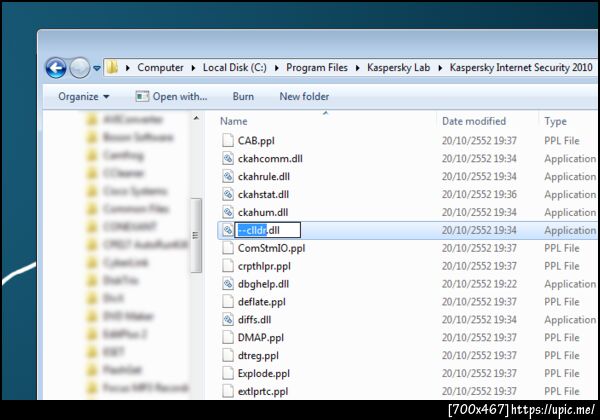Click the ckahrule.dll file name
The image size is (600, 420).
click(x=264, y=176)
